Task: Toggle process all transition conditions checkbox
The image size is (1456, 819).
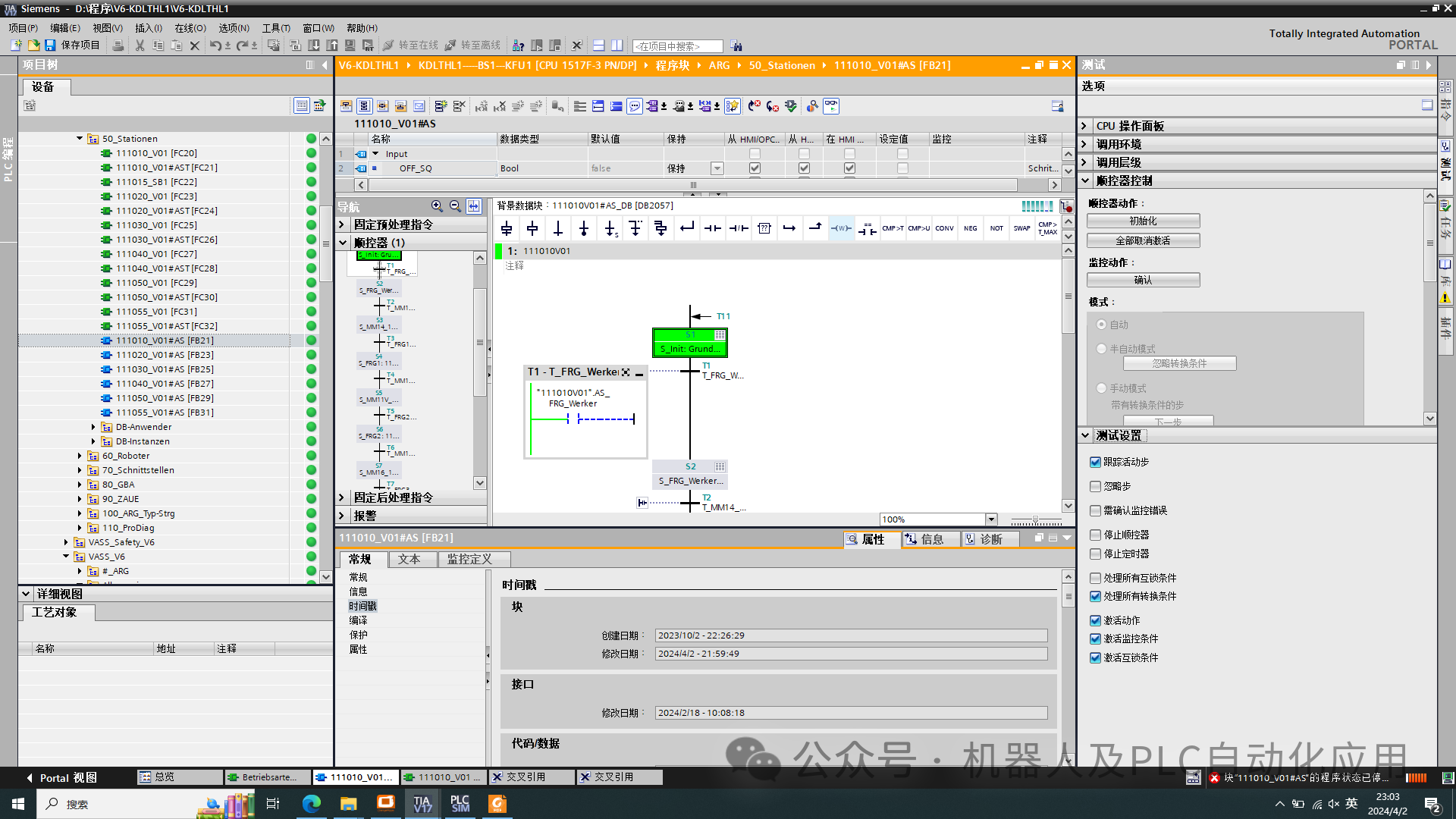Action: pos(1095,596)
